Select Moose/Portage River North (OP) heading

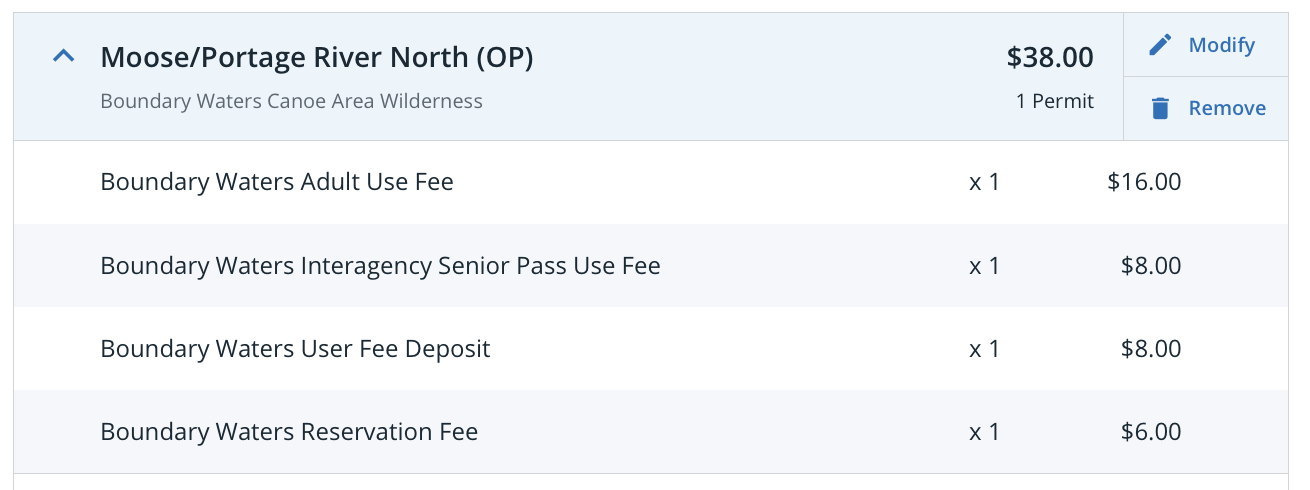click(317, 58)
